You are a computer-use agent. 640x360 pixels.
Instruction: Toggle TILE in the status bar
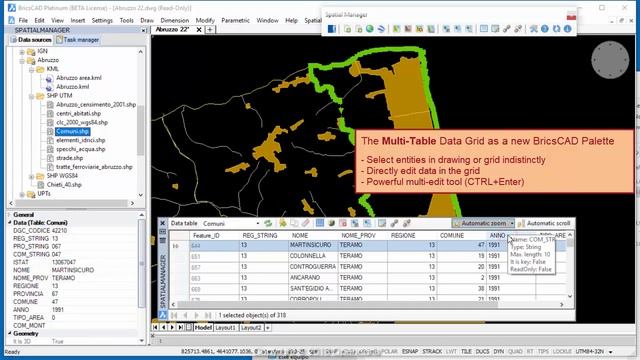466,351
